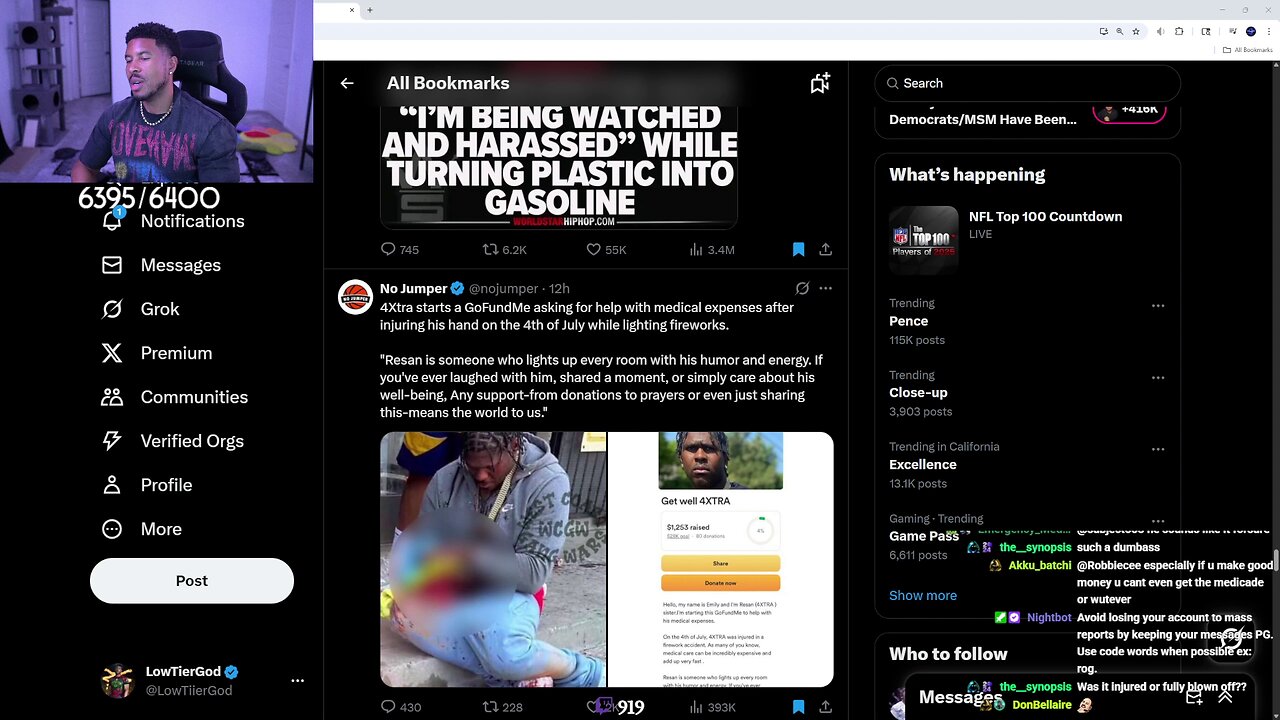Click the Democrats/MSM Have Been... headline

pyautogui.click(x=983, y=119)
